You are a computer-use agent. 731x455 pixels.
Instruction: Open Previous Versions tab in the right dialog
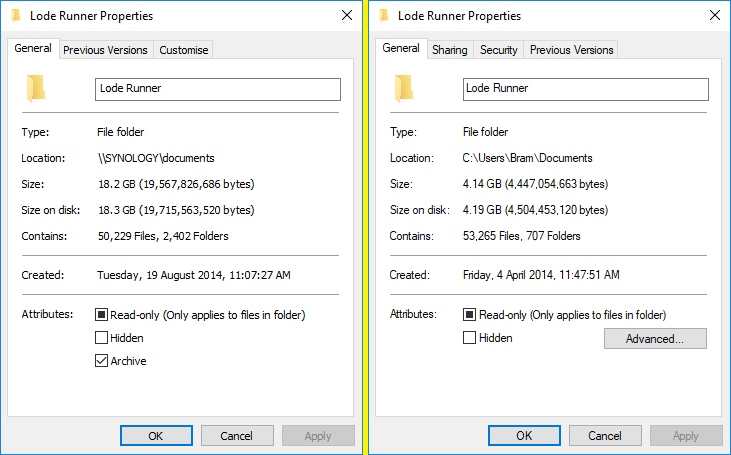coord(572,50)
